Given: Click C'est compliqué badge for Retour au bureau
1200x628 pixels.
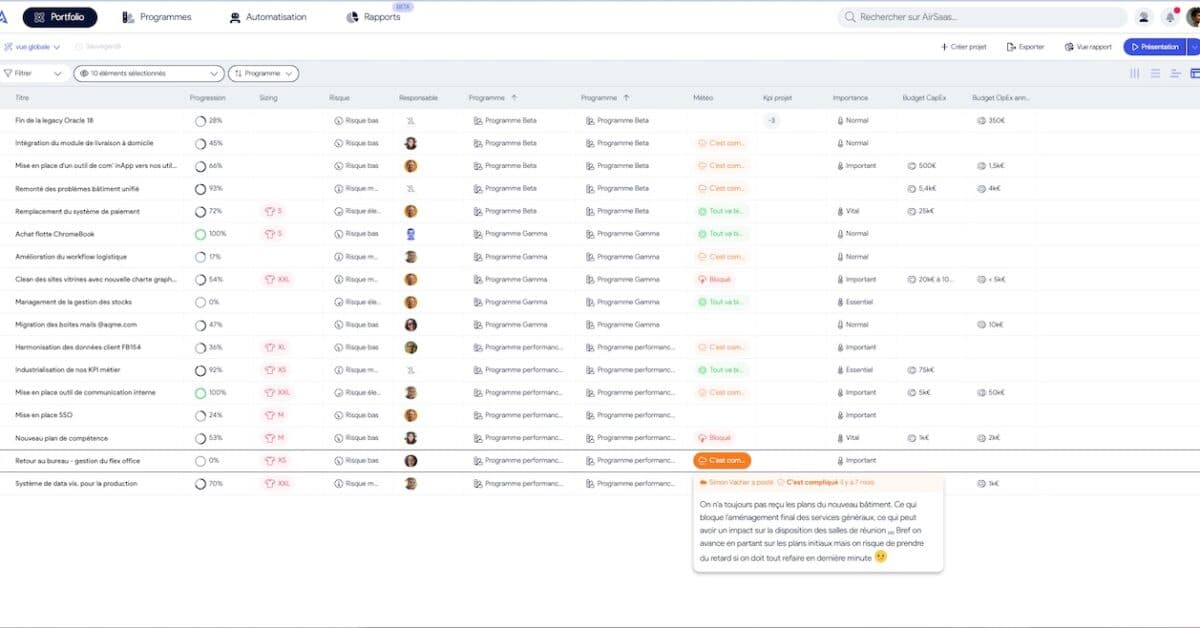Looking at the screenshot, I should coord(721,460).
